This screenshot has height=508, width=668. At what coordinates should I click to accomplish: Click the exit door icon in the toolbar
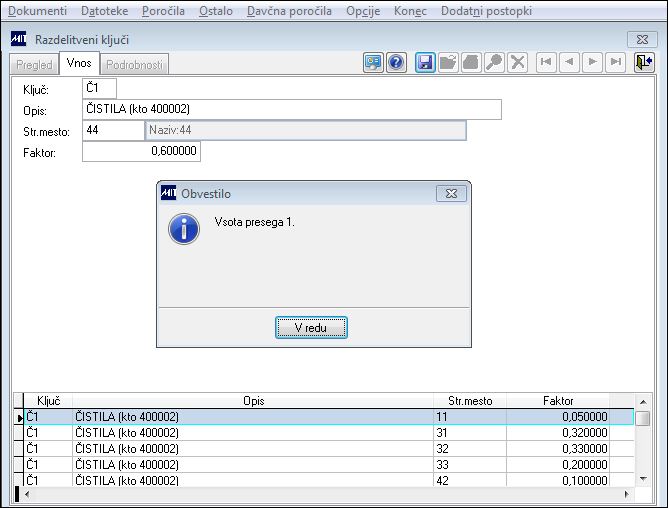[644, 63]
